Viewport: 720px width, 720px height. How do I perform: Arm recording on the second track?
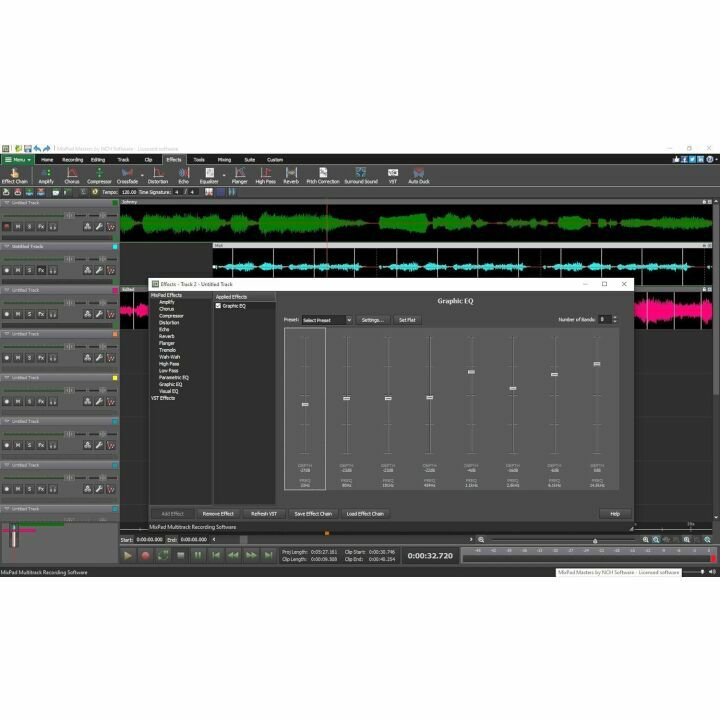tap(6, 270)
